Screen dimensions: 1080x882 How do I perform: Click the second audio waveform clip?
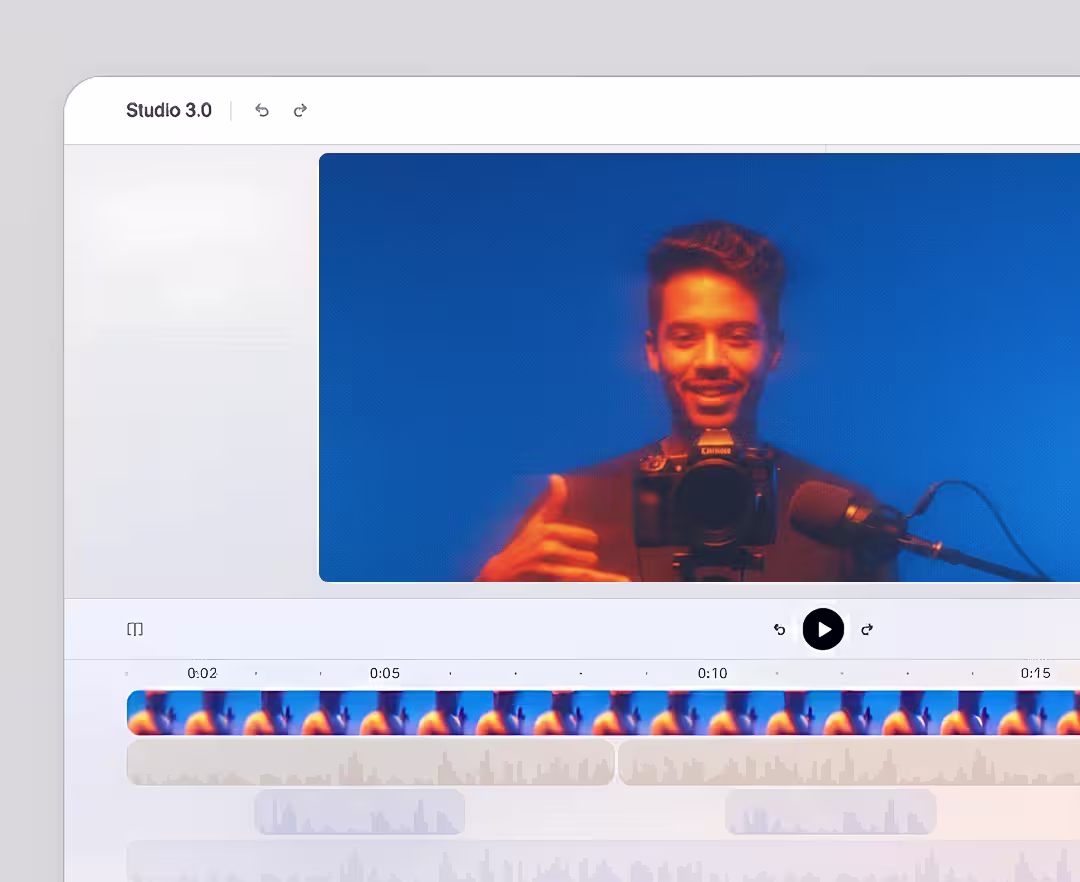pyautogui.click(x=850, y=762)
